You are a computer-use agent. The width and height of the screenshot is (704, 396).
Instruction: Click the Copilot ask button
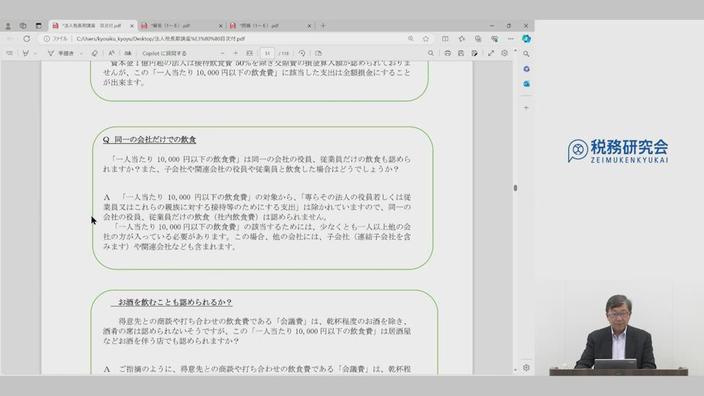164,53
